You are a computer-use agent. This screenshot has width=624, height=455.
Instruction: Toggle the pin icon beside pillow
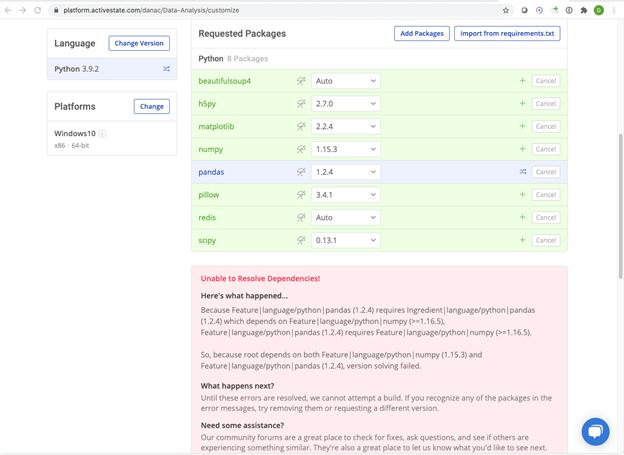[300, 195]
